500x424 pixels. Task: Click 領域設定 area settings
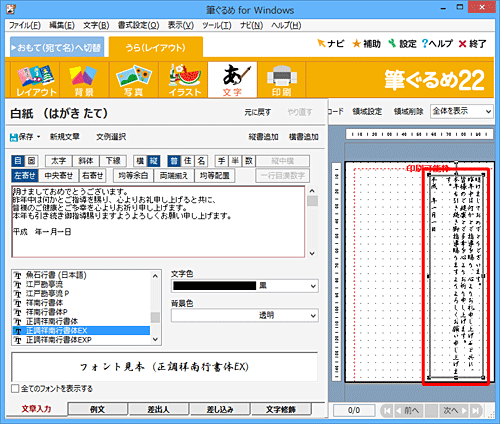click(367, 111)
